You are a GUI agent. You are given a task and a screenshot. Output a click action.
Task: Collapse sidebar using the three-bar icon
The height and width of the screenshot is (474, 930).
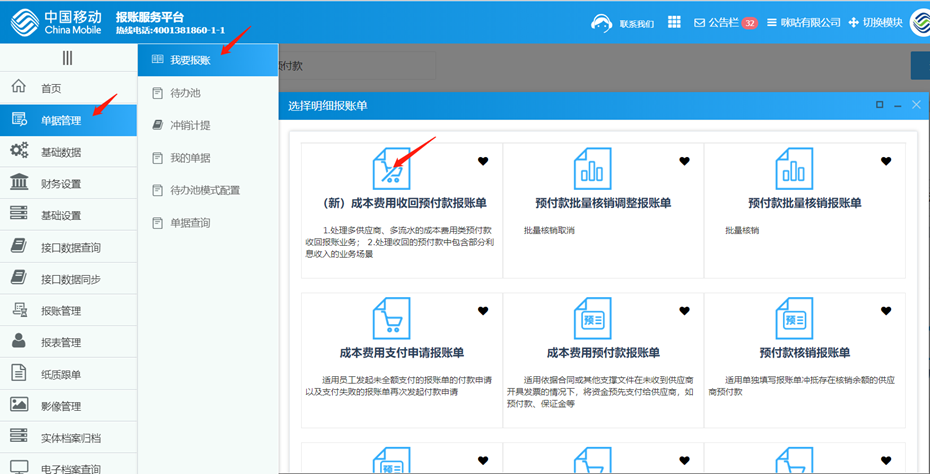click(x=68, y=58)
